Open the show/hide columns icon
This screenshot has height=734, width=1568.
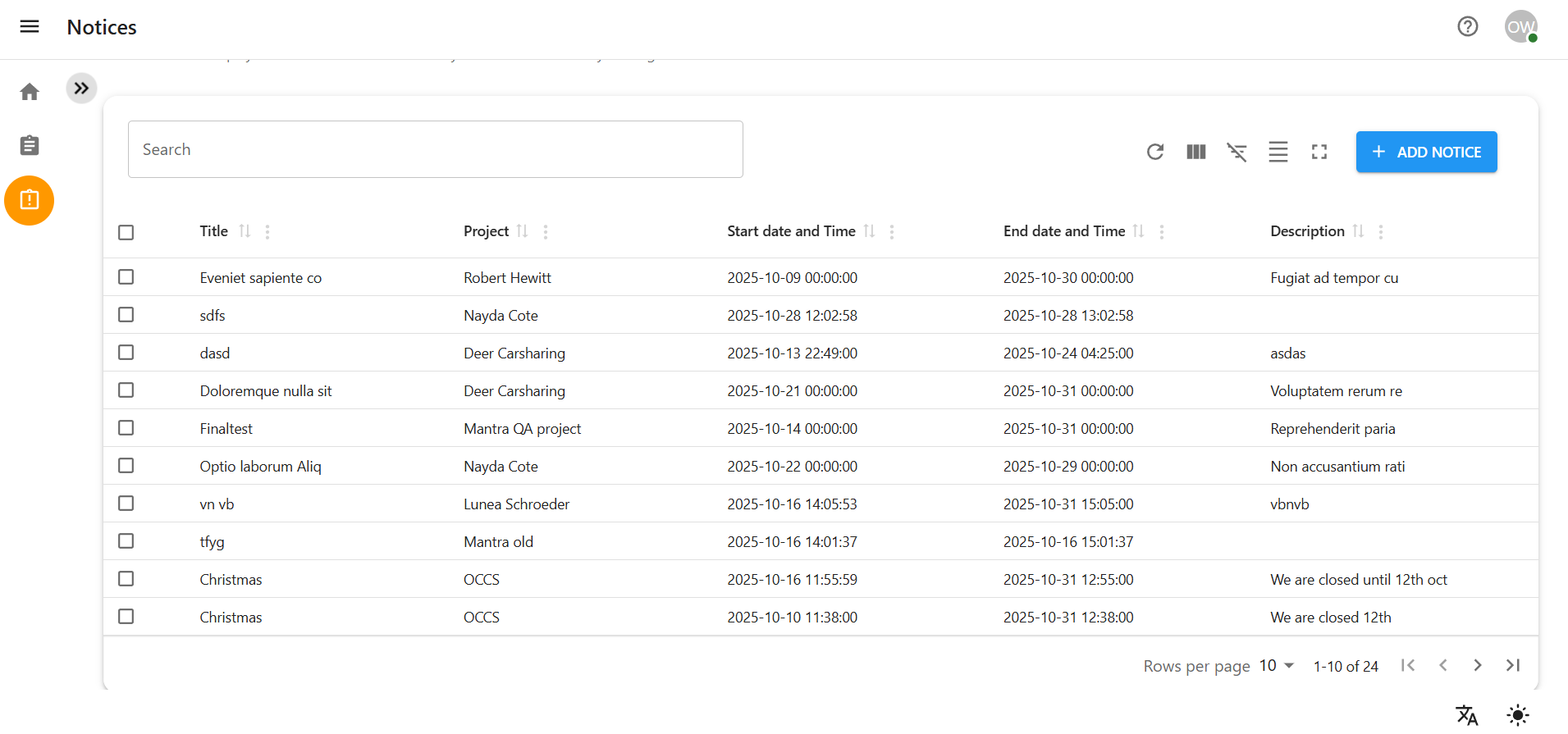1195,152
